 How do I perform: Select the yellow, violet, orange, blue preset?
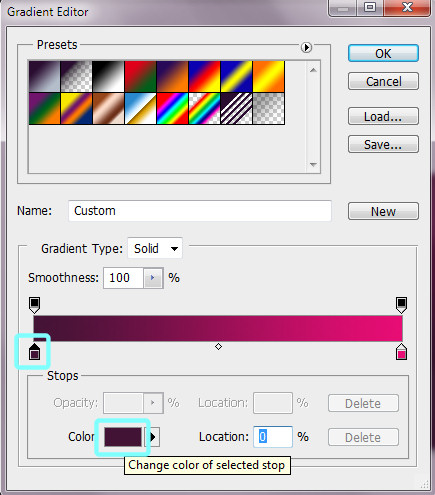[76, 109]
